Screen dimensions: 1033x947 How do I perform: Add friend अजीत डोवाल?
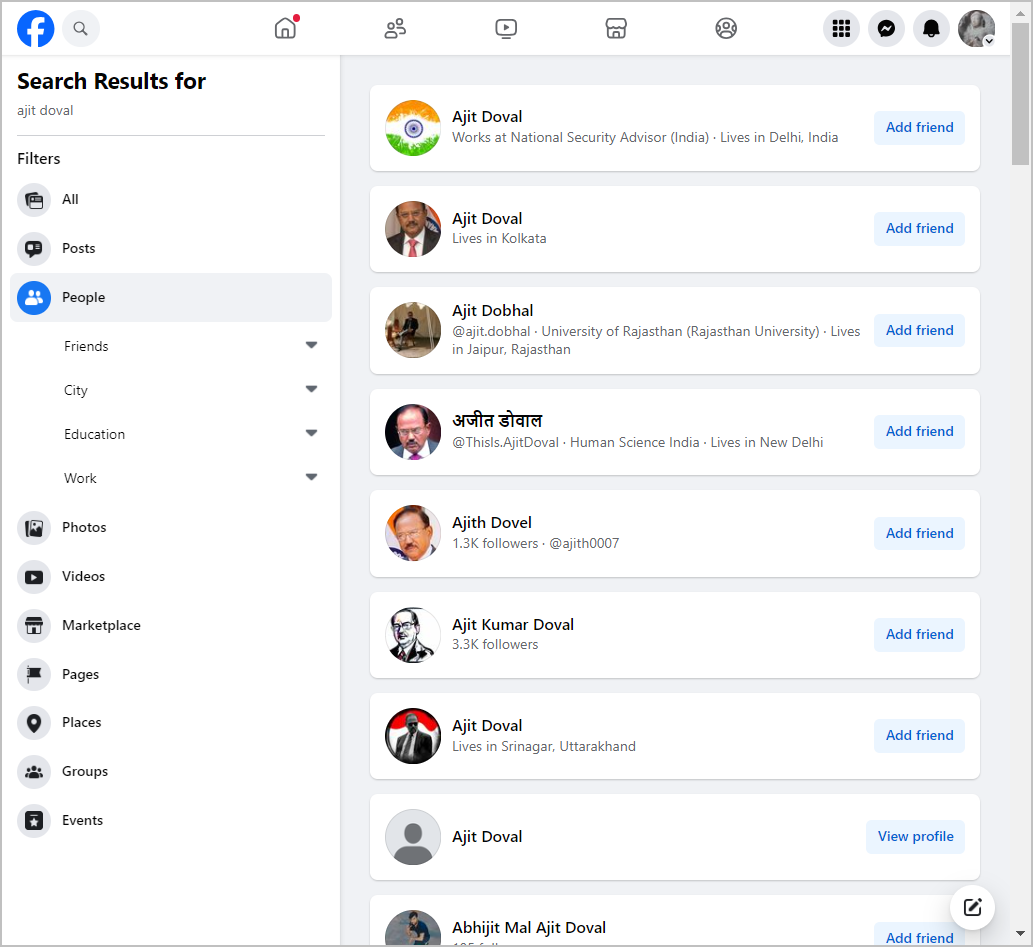pyautogui.click(x=919, y=432)
